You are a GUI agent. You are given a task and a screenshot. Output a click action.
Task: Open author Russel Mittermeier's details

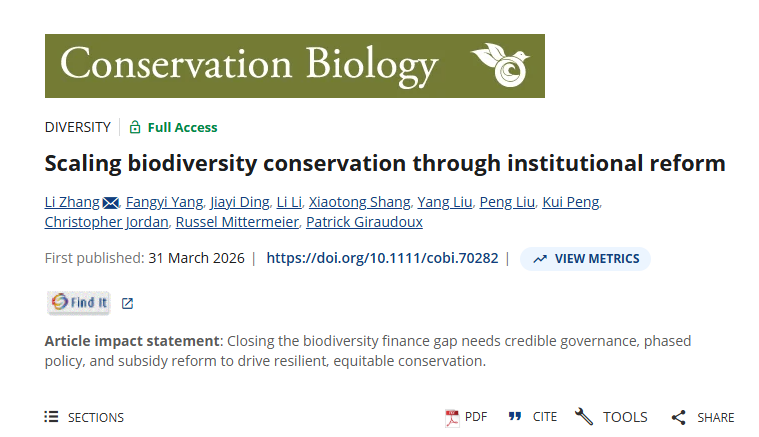pos(238,222)
